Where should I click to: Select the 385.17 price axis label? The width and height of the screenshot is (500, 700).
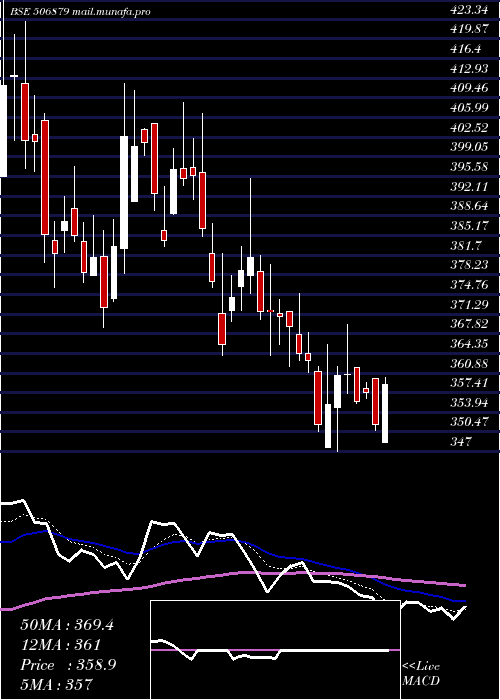[x=469, y=226]
